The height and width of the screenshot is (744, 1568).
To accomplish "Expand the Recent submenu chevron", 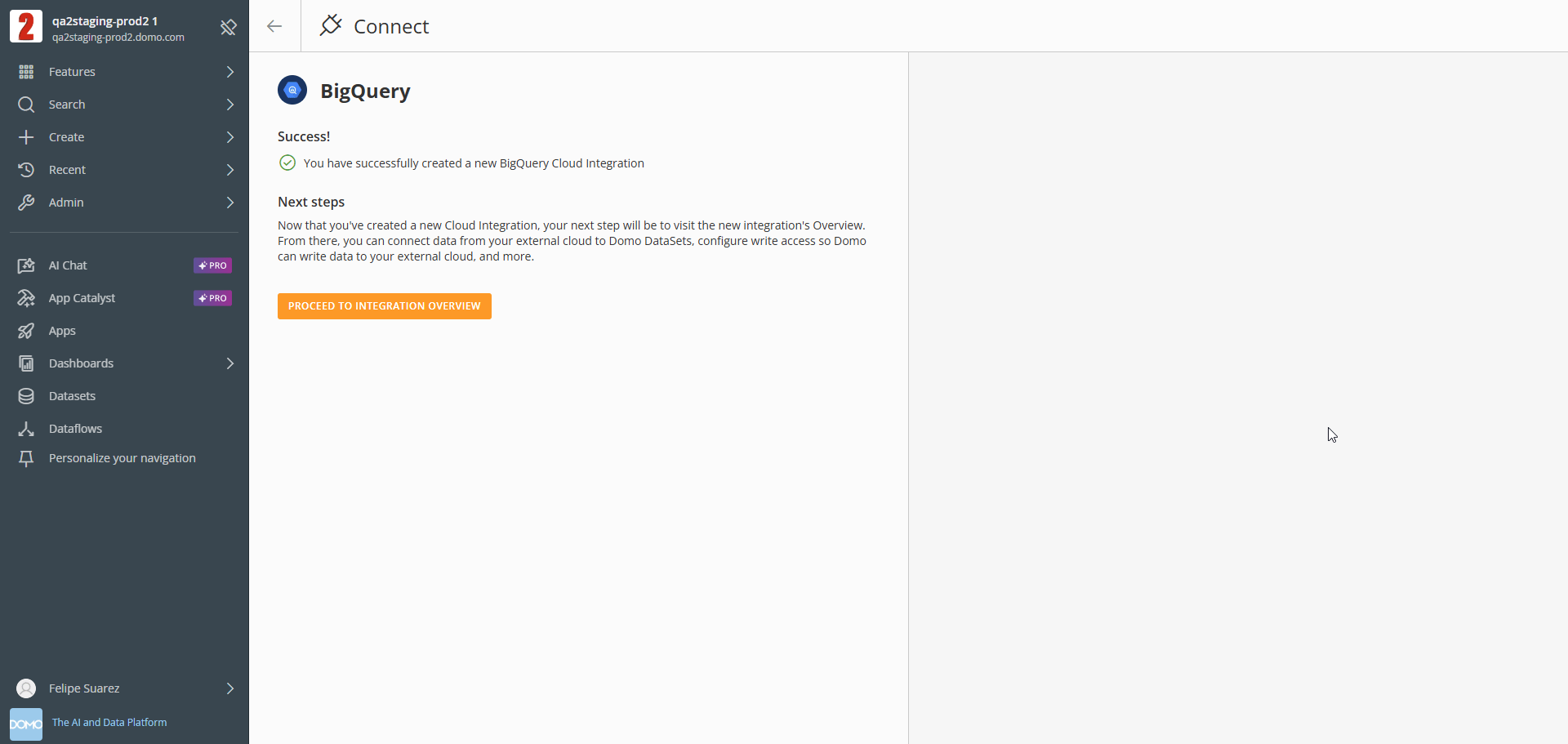I will [230, 170].
